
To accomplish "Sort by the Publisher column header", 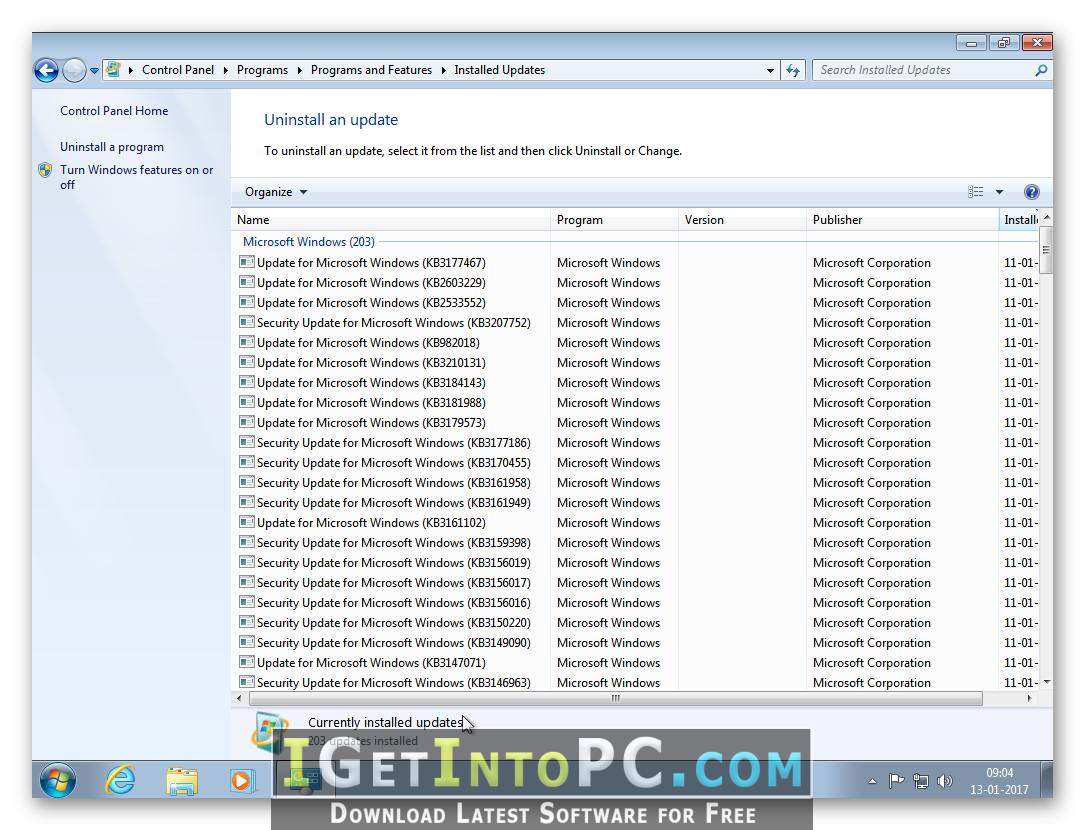I will (902, 219).
